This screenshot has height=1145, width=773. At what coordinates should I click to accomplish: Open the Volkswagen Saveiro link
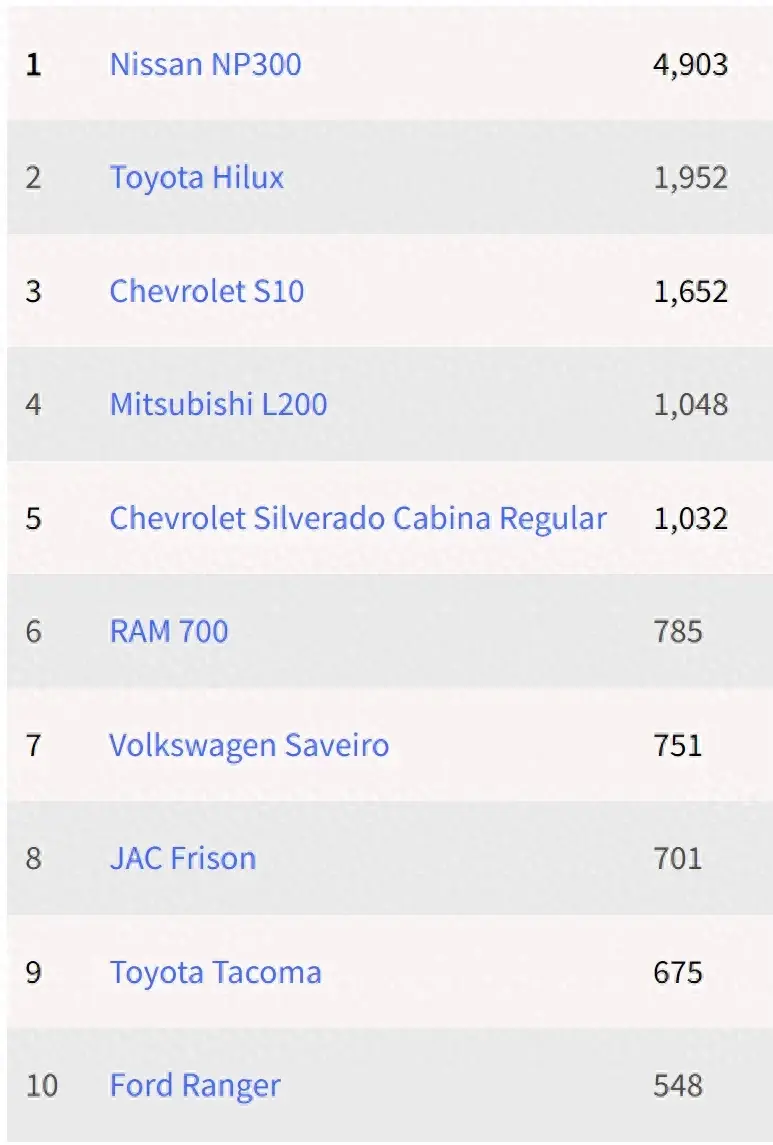click(x=249, y=745)
